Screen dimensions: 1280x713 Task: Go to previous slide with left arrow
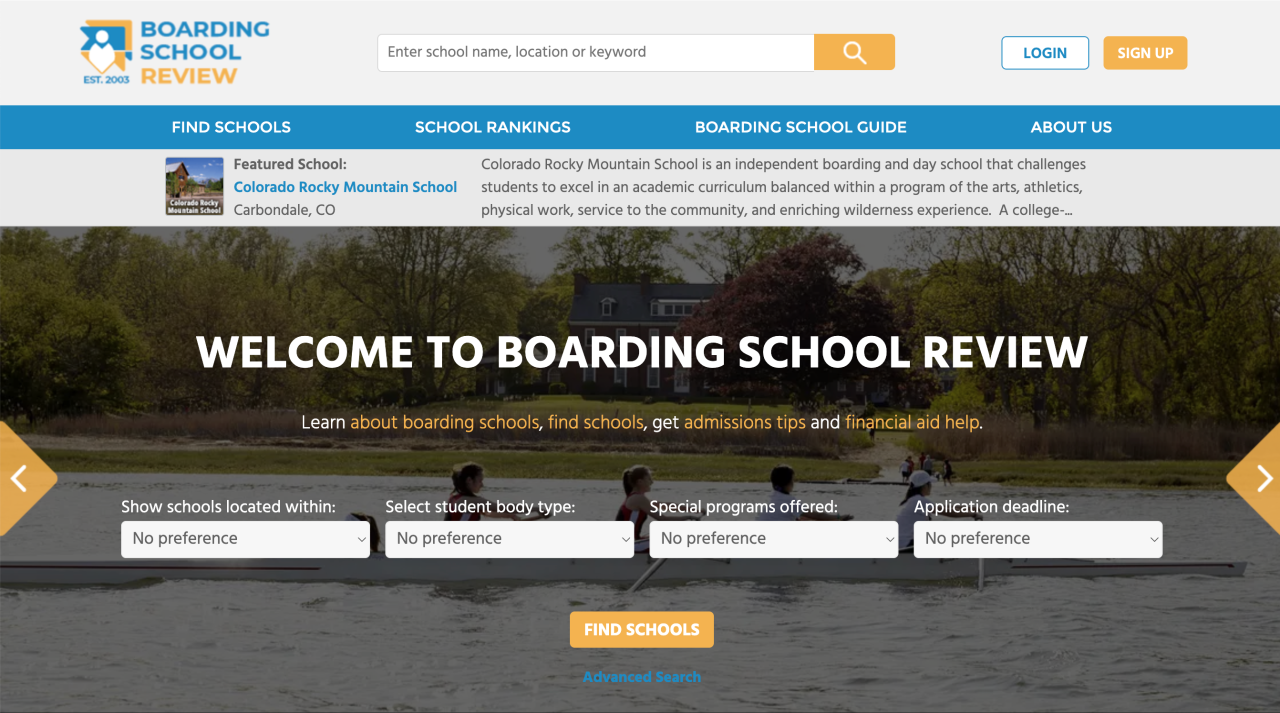[x=20, y=479]
